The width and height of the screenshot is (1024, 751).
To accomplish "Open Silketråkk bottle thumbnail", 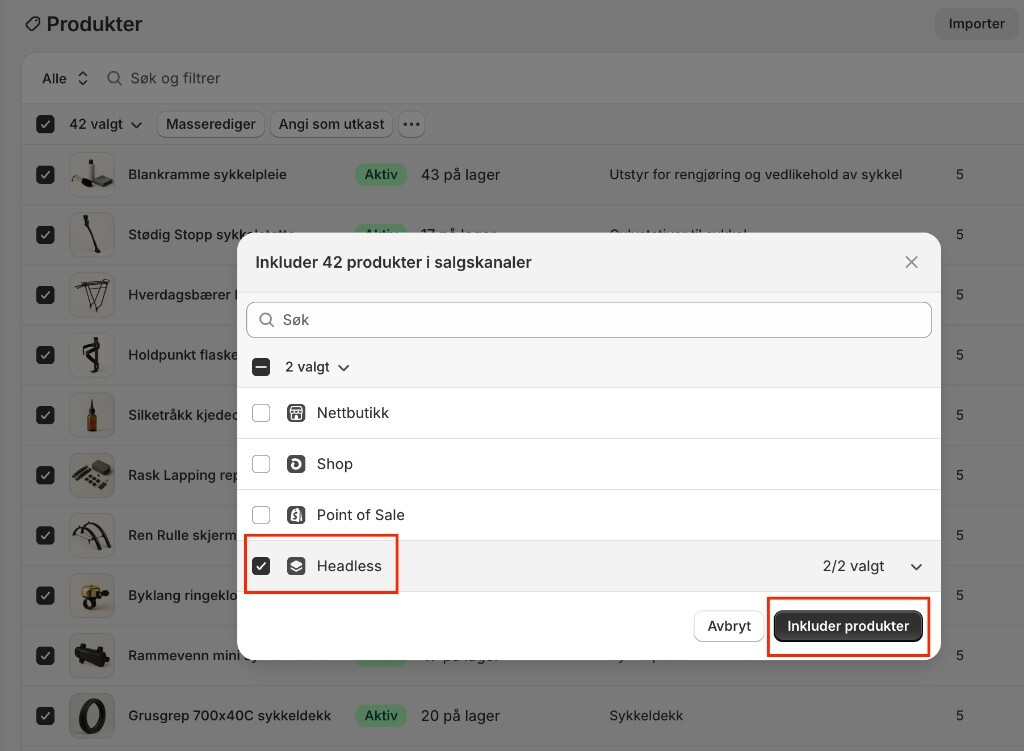I will click(x=92, y=415).
